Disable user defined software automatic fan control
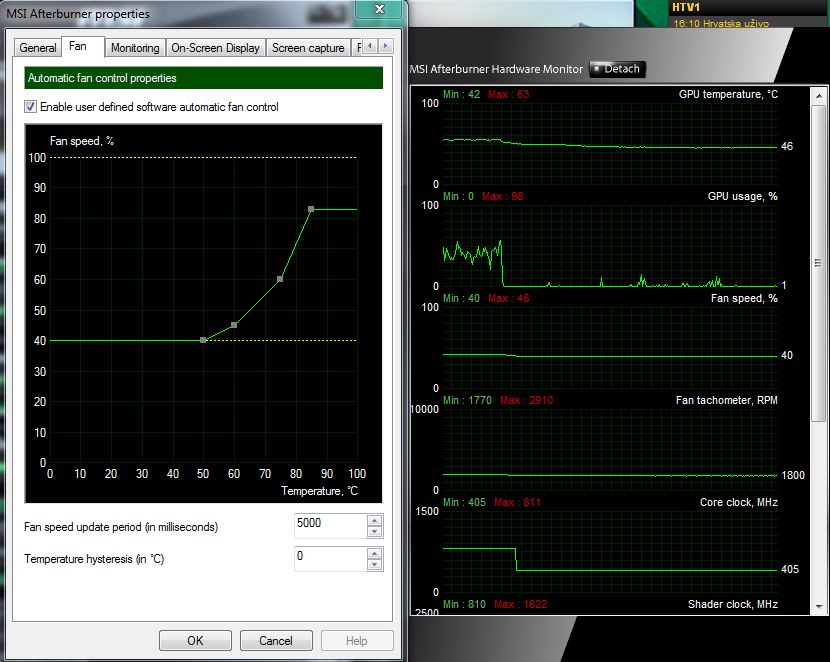This screenshot has height=662, width=830. pyautogui.click(x=31, y=107)
